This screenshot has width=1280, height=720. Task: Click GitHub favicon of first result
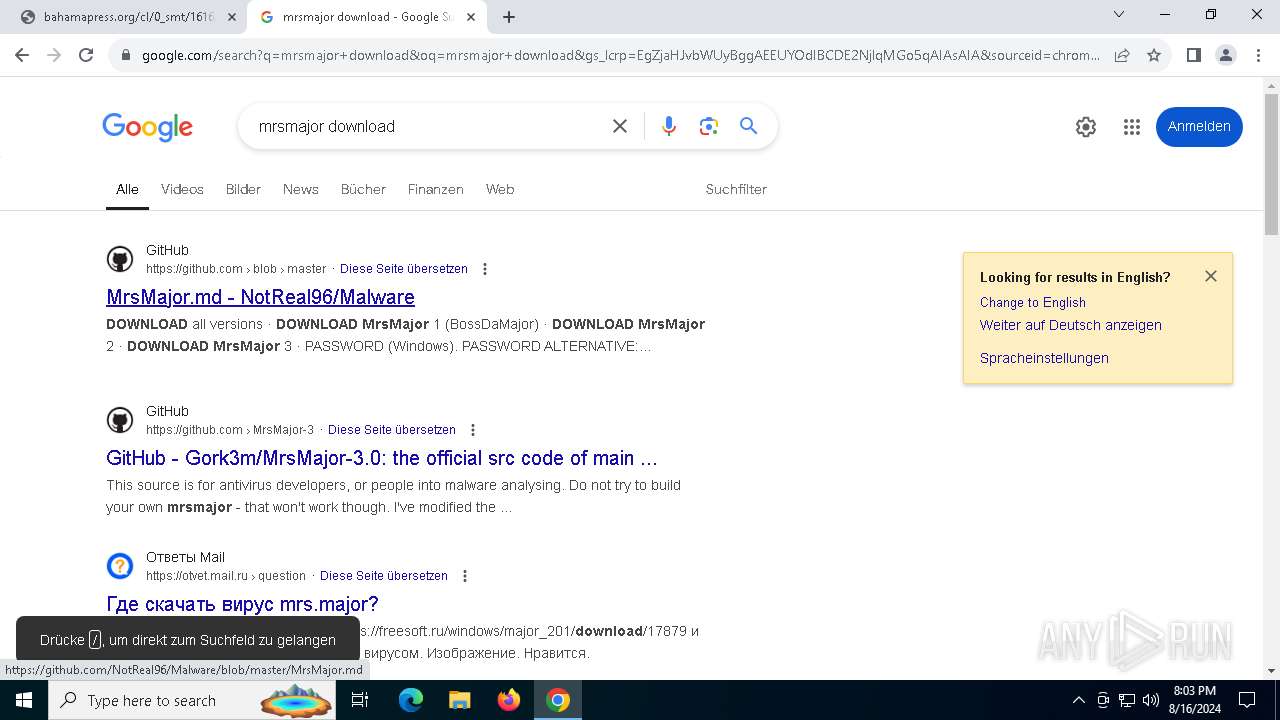[x=120, y=260]
